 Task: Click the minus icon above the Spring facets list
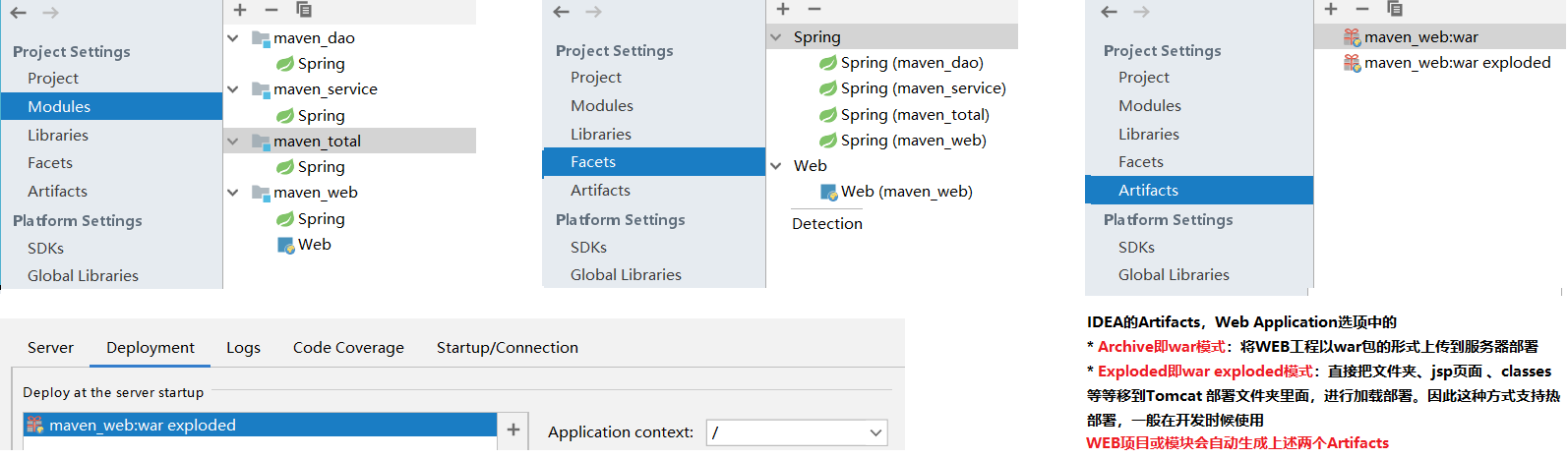(x=814, y=10)
